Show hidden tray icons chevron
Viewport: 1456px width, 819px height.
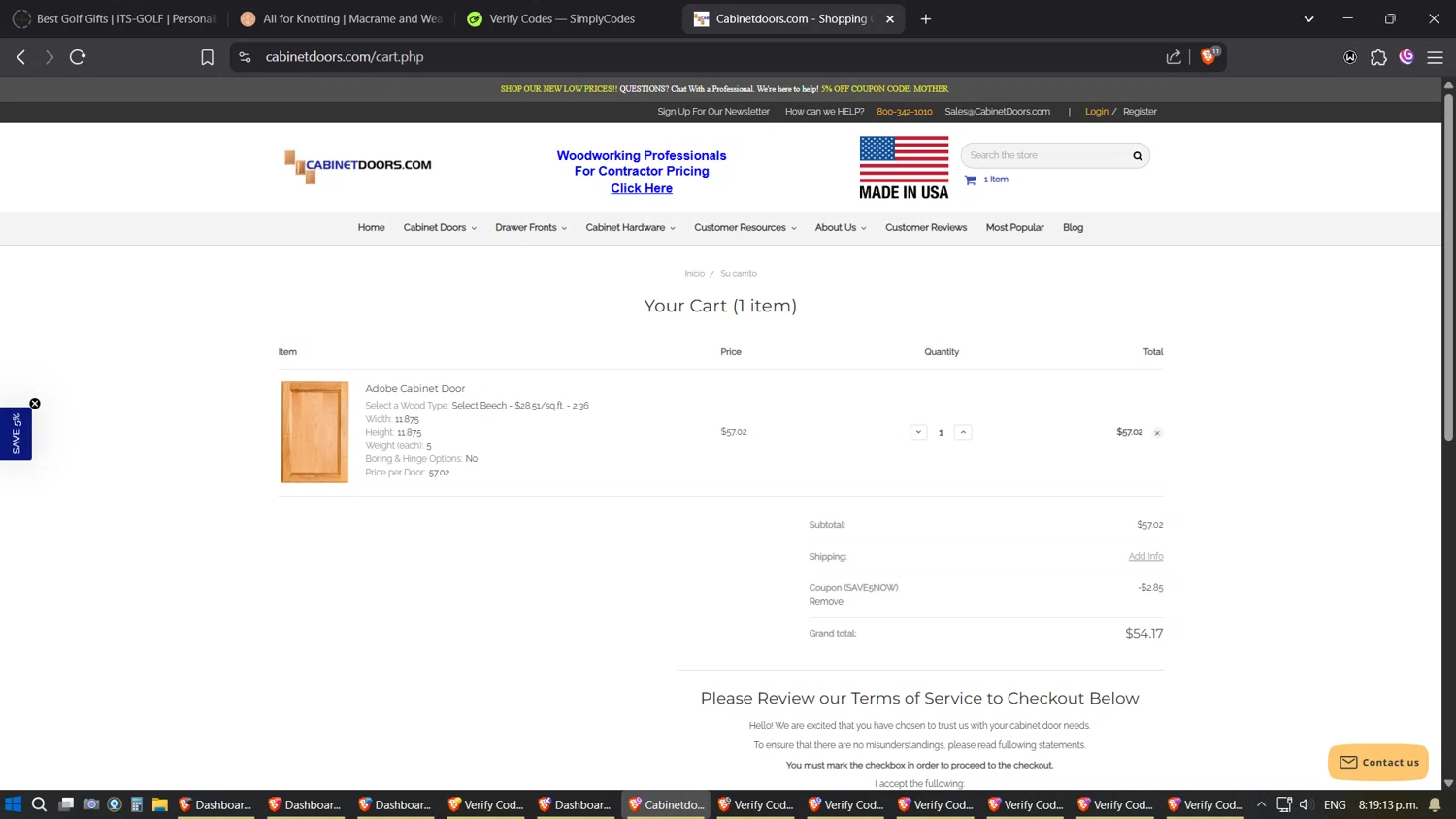coord(1261,804)
